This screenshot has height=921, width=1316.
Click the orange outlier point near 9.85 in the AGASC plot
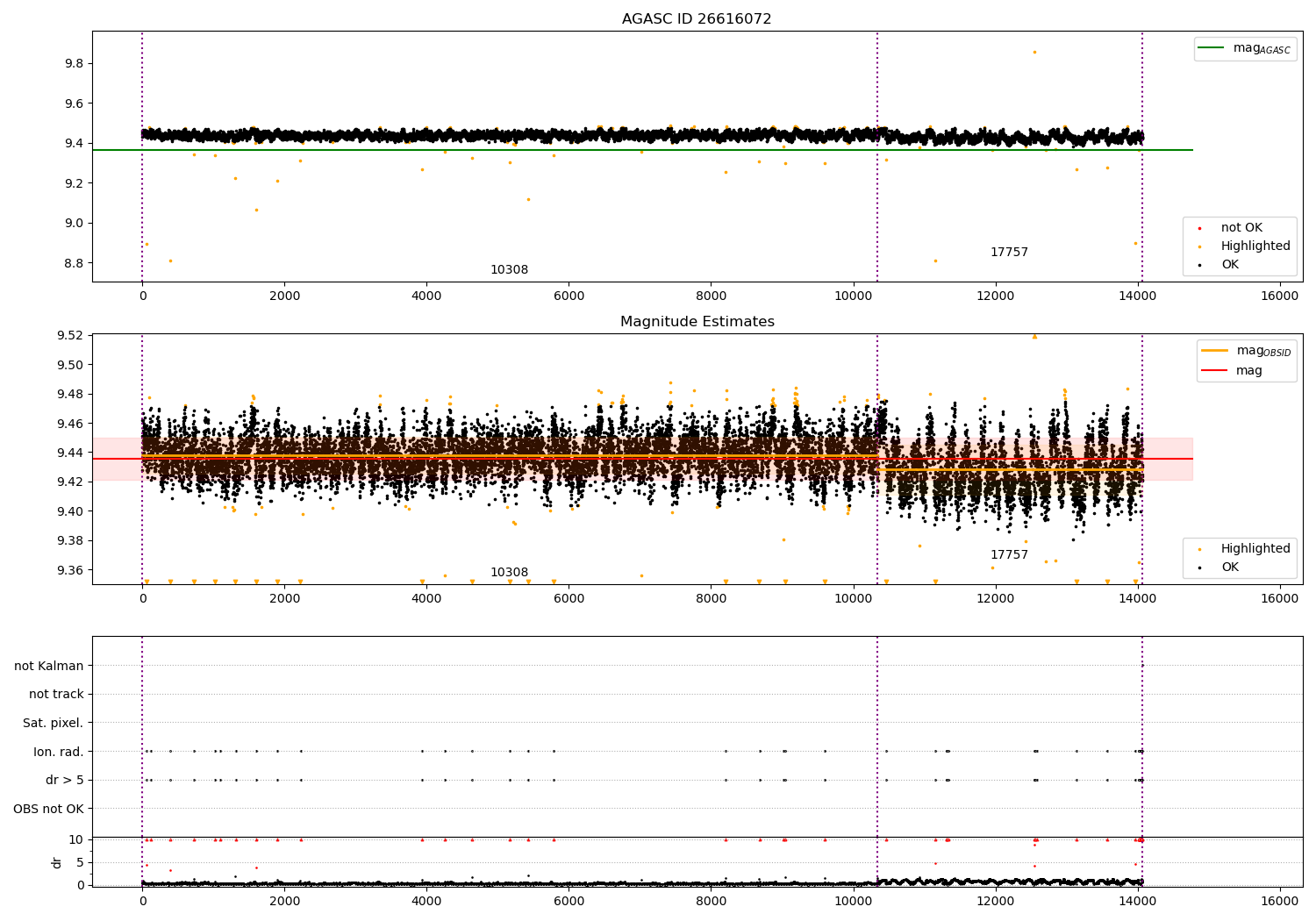[x=1034, y=52]
